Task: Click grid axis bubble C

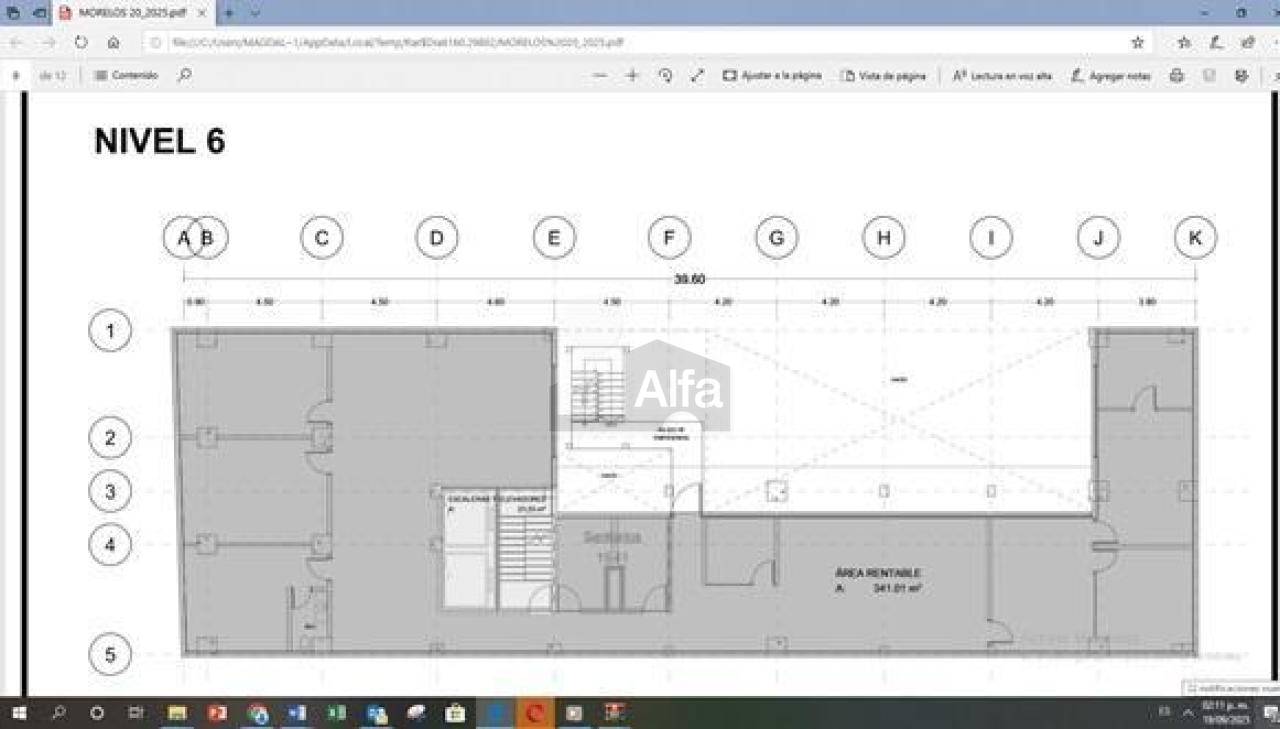Action: click(x=322, y=238)
